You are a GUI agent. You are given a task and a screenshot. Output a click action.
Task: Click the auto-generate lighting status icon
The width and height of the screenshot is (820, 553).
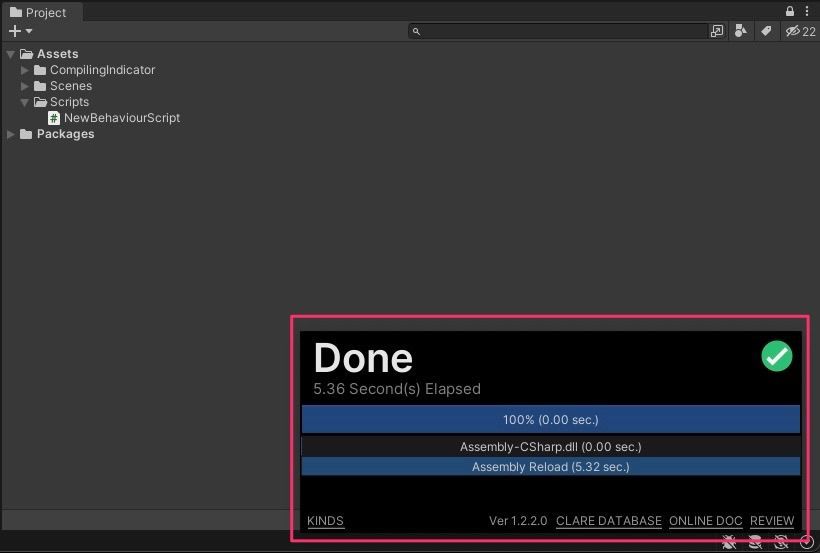[x=781, y=543]
